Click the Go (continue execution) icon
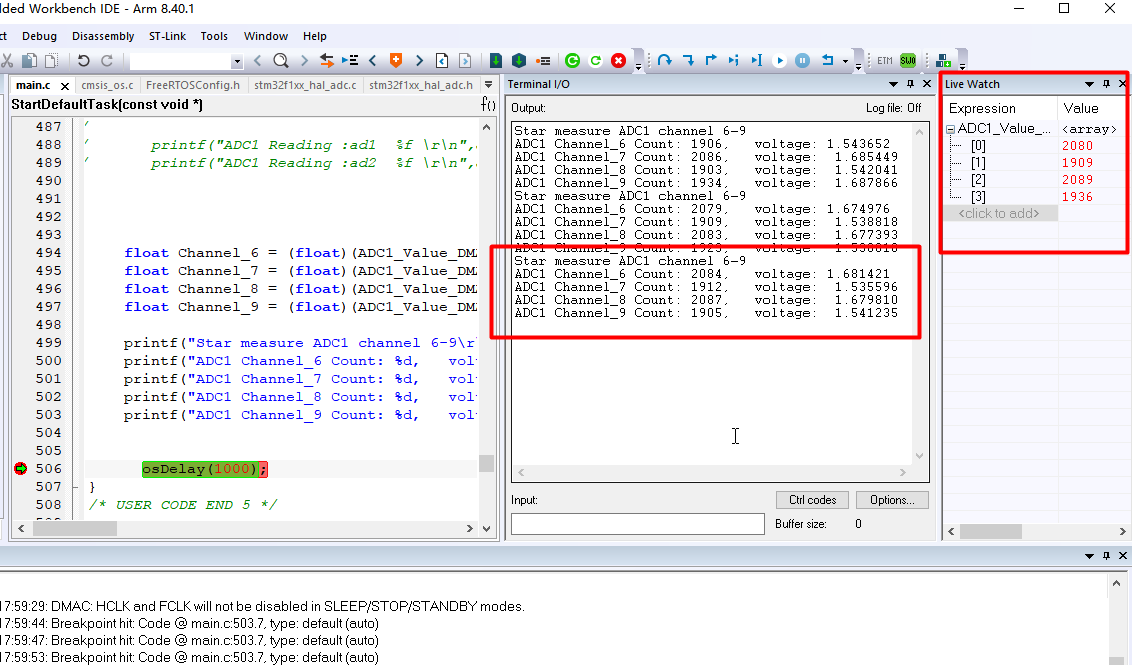This screenshot has height=665, width=1132. [779, 60]
